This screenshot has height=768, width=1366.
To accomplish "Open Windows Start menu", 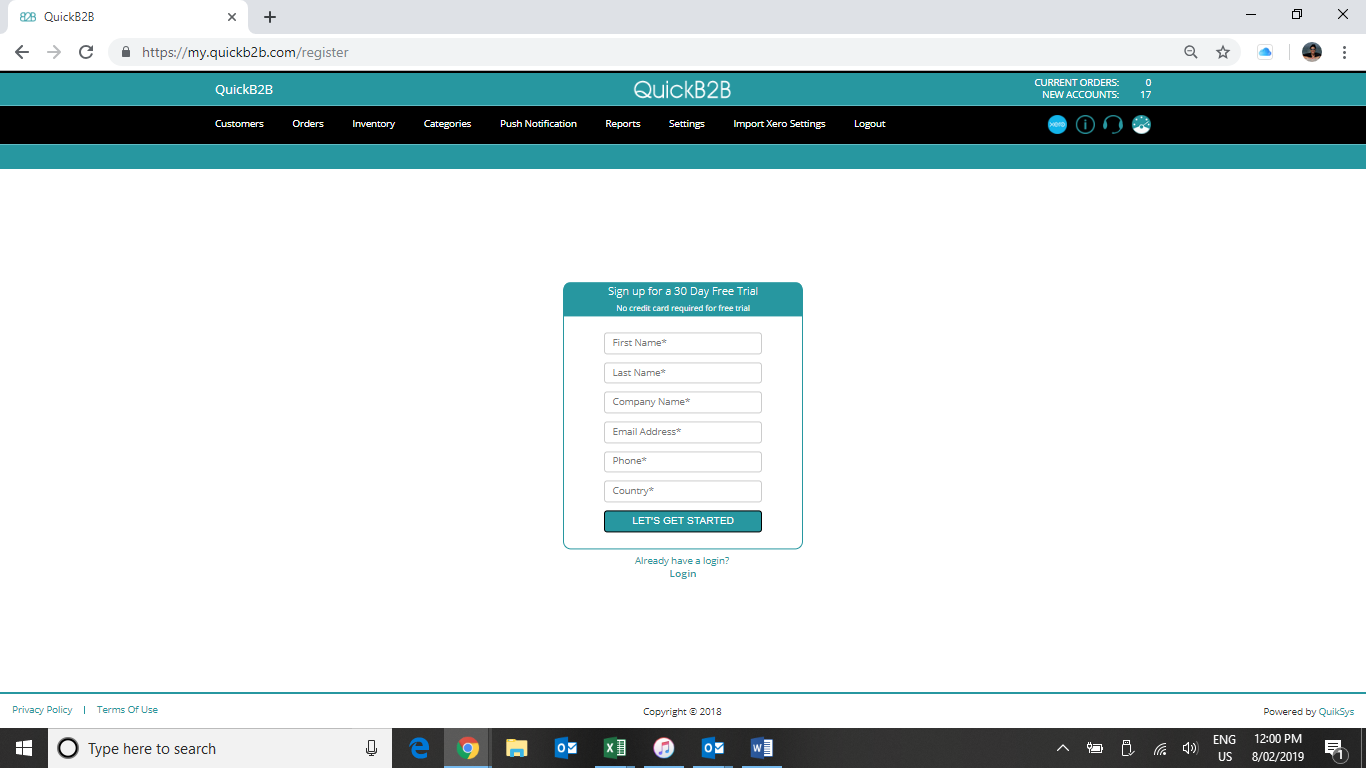I will pos(24,748).
